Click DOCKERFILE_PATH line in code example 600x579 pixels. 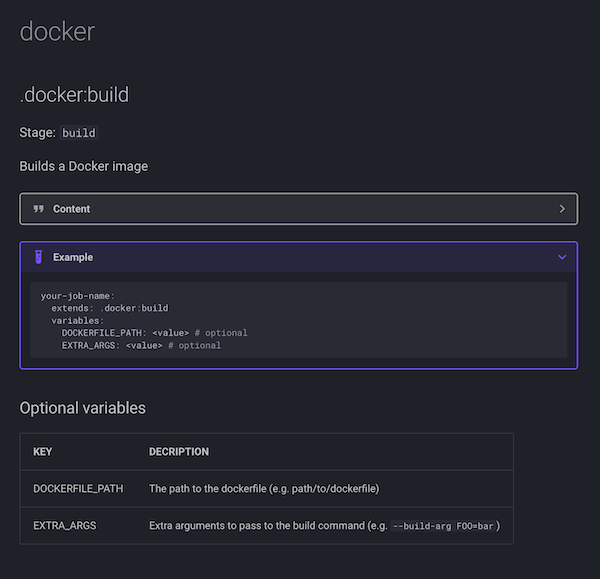pos(155,333)
